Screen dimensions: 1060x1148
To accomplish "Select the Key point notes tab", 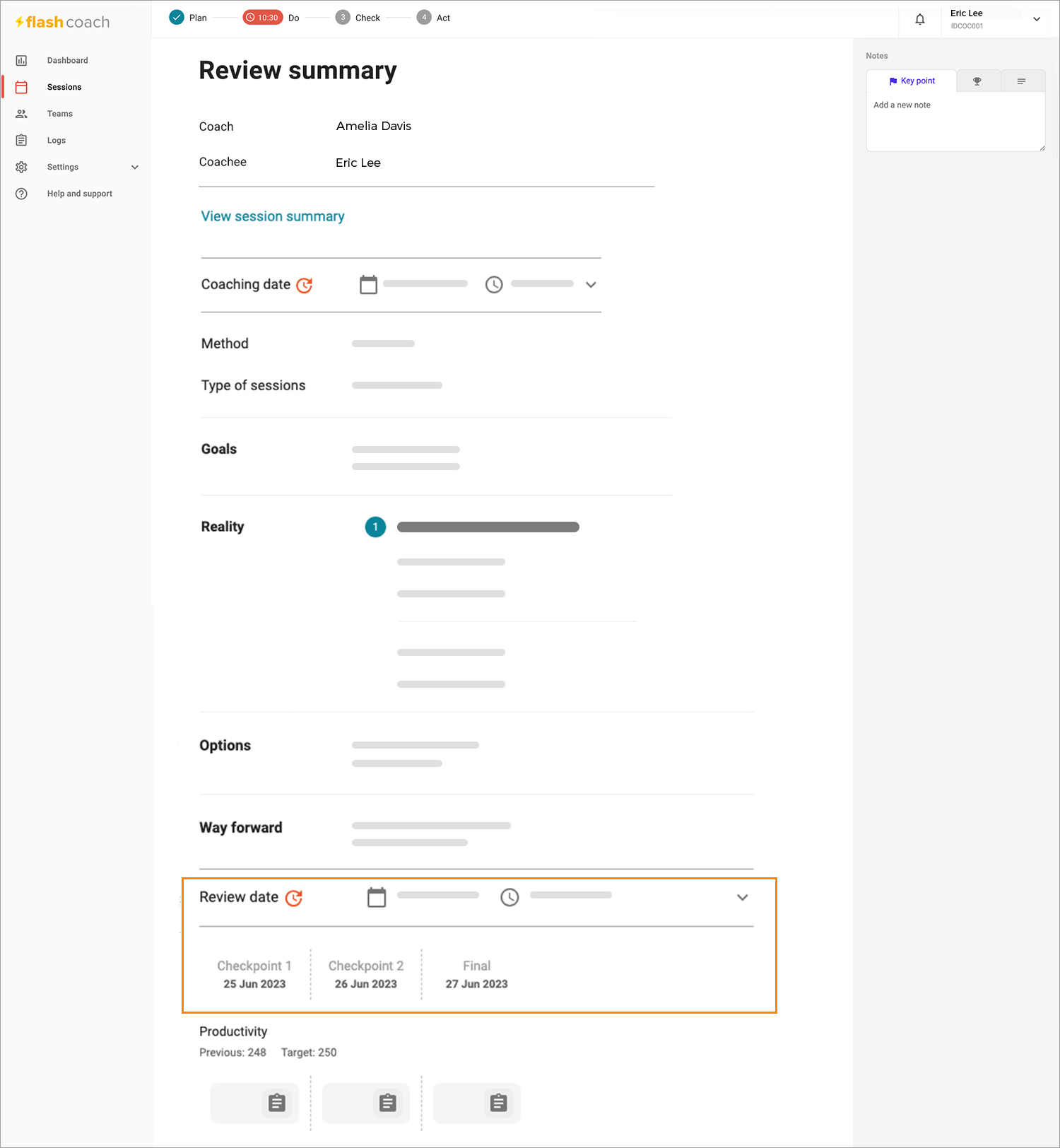I will coord(912,81).
